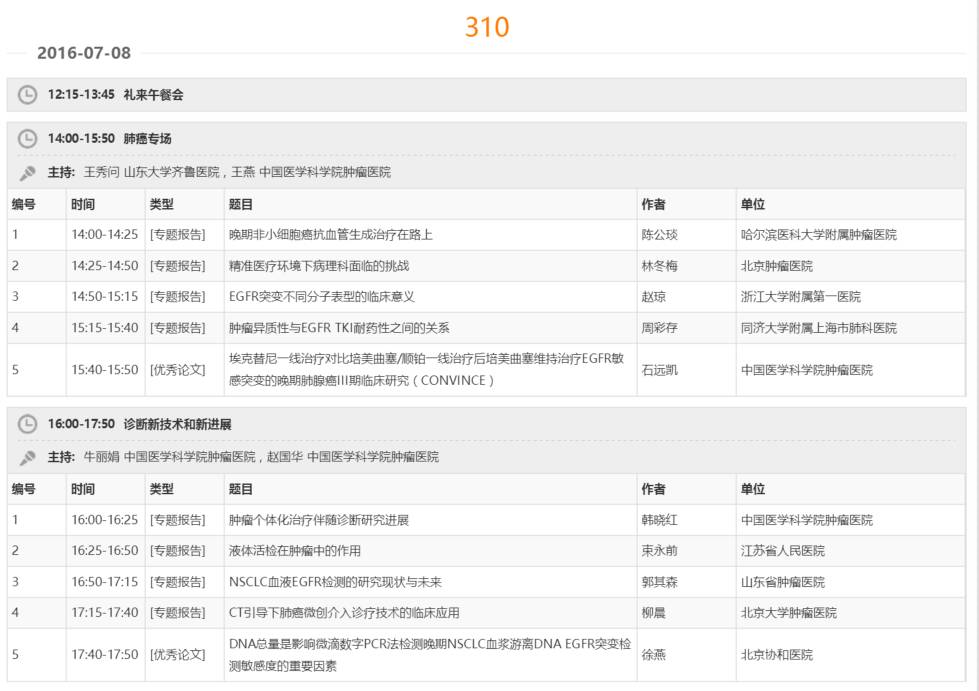Click microphone icon next to 牛丽娟 host line

tap(27, 458)
